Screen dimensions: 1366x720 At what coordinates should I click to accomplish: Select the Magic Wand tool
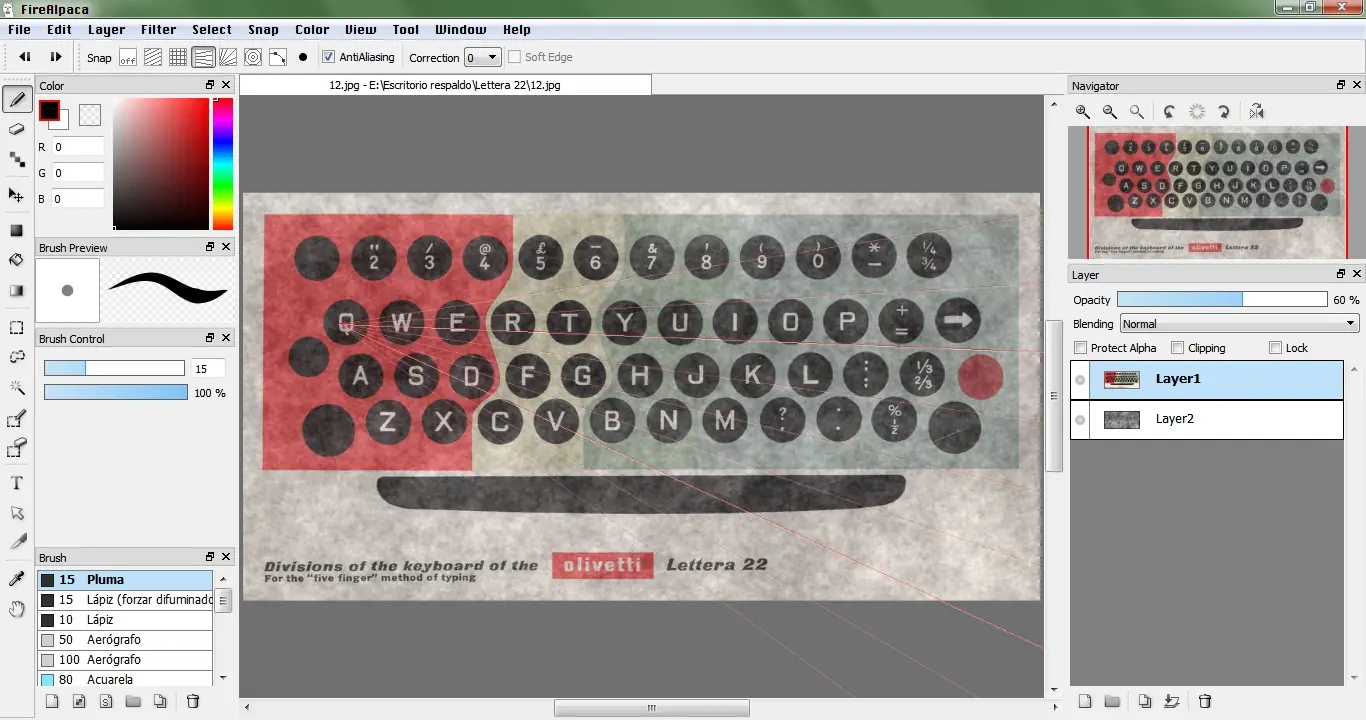pos(16,387)
